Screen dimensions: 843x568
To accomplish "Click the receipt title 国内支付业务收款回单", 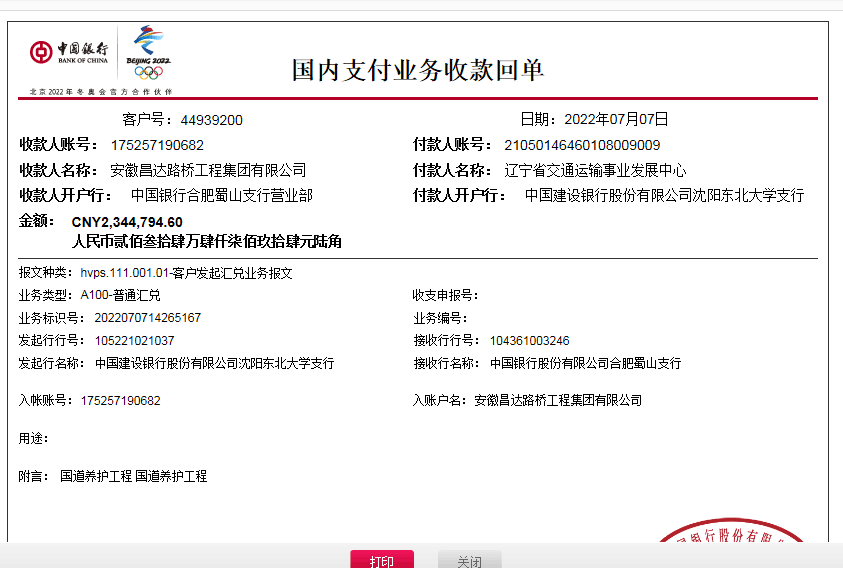I will (x=418, y=69).
